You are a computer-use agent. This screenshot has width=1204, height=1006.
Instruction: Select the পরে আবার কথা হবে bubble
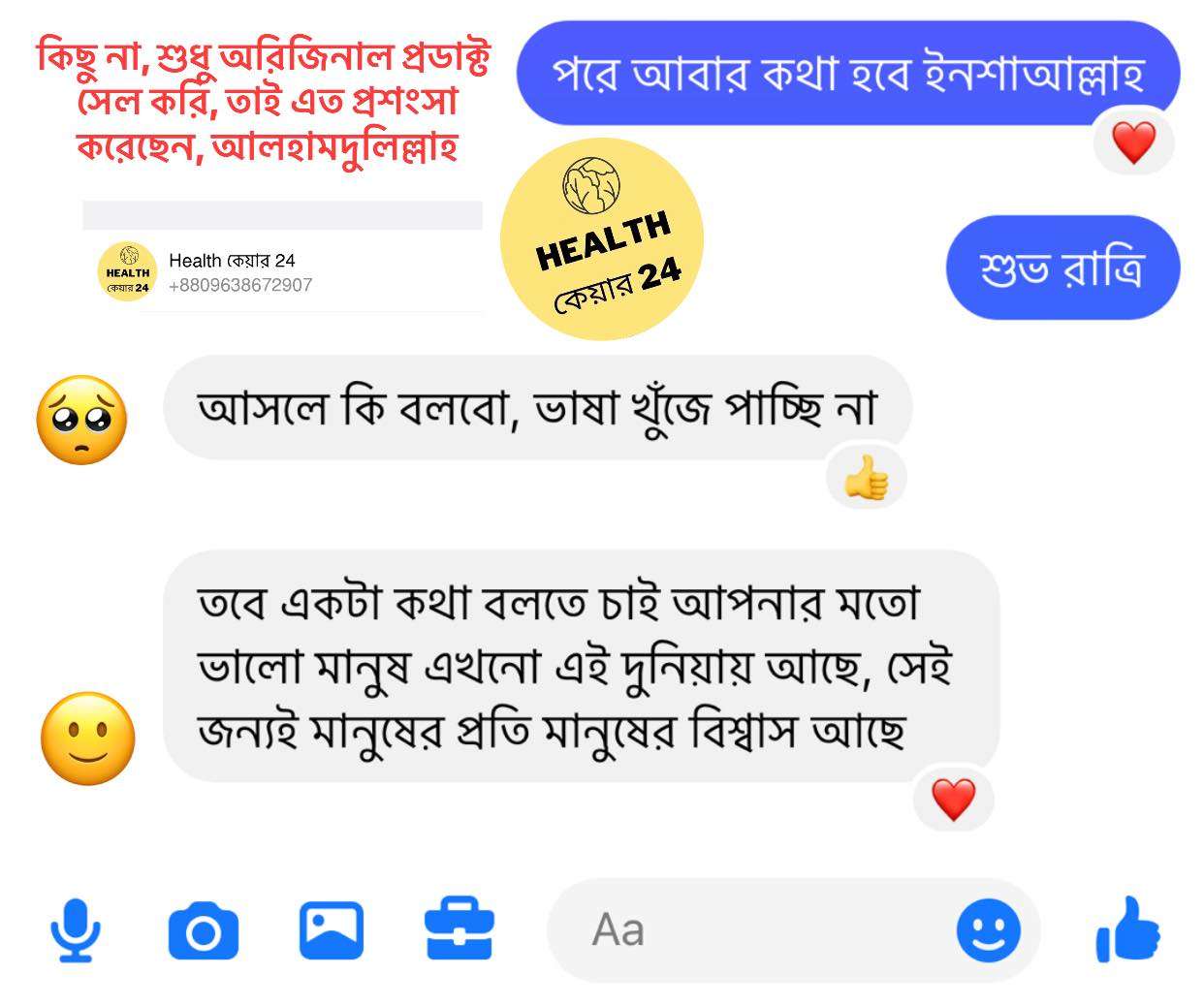(x=848, y=73)
